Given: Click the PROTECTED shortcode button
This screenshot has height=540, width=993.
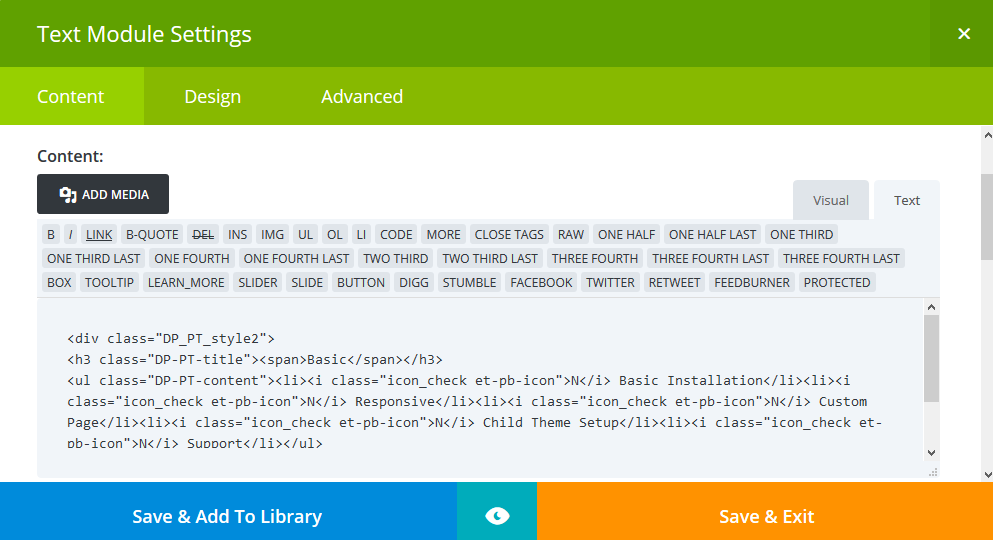Looking at the screenshot, I should pos(837,282).
